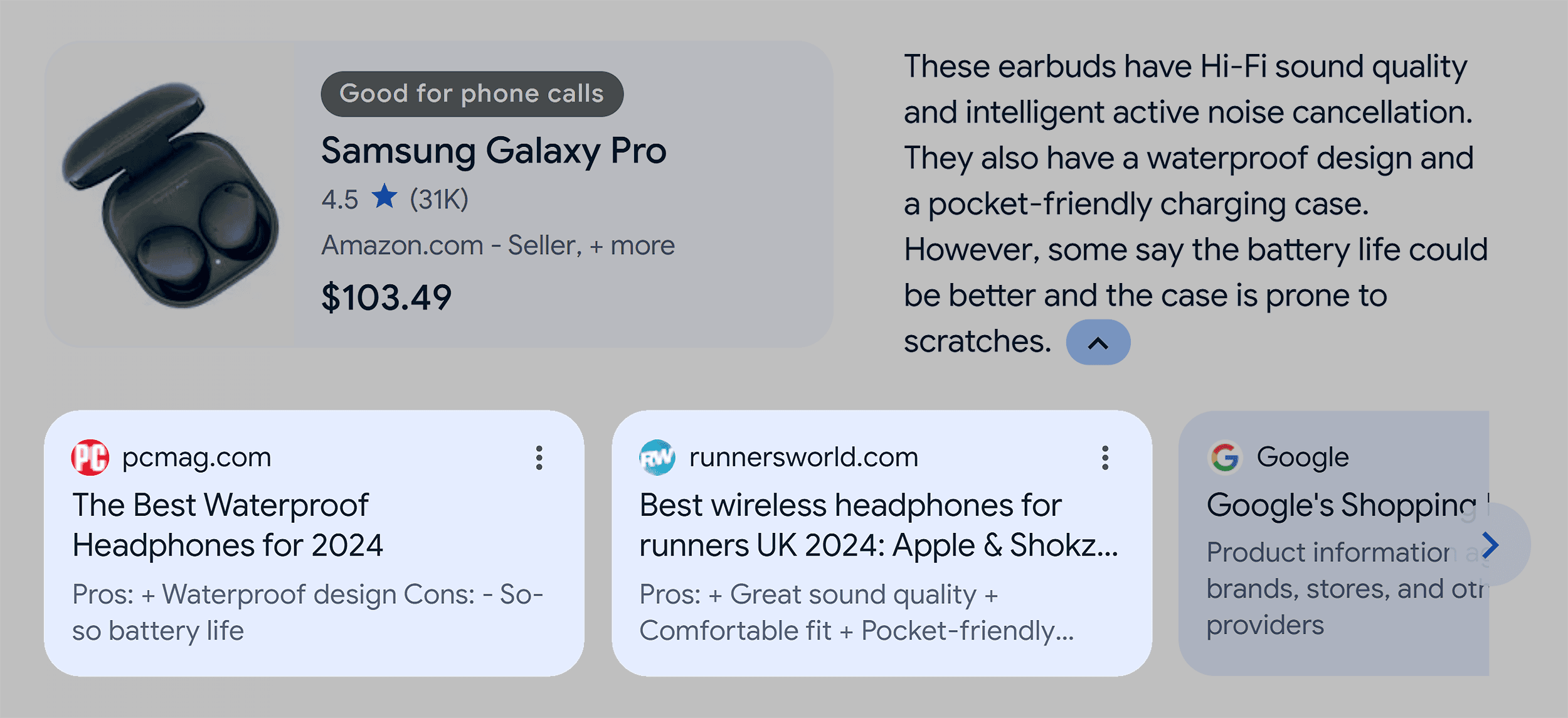Click the "Good for phone calls" badge
Image resolution: width=1568 pixels, height=718 pixels.
pyautogui.click(x=472, y=94)
